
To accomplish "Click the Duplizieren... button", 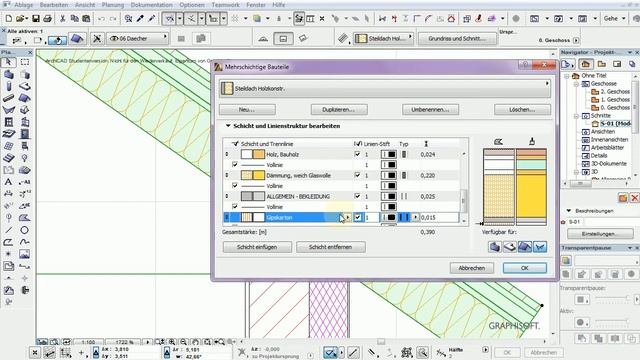I will [339, 109].
